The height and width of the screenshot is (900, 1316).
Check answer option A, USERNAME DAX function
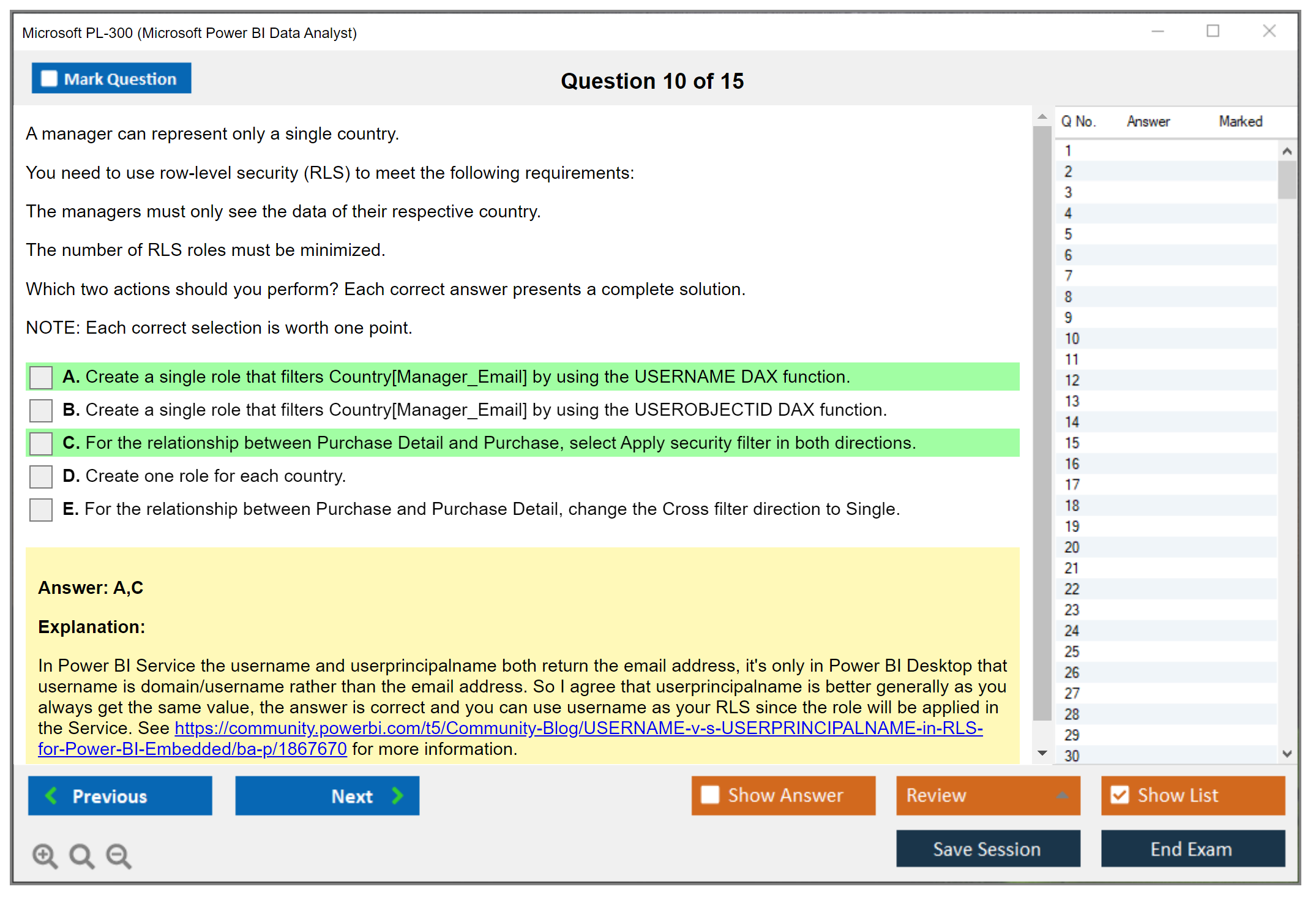tap(41, 377)
